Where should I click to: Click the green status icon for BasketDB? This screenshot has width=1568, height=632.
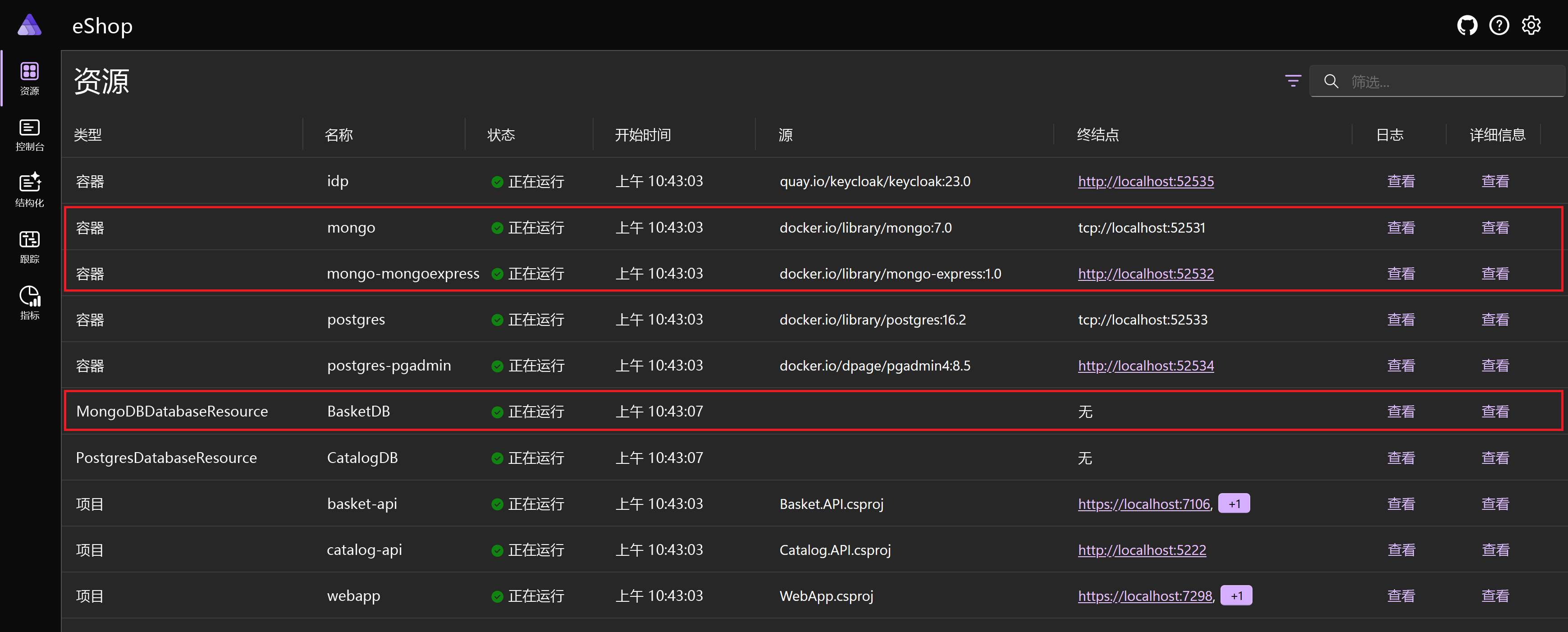click(497, 412)
